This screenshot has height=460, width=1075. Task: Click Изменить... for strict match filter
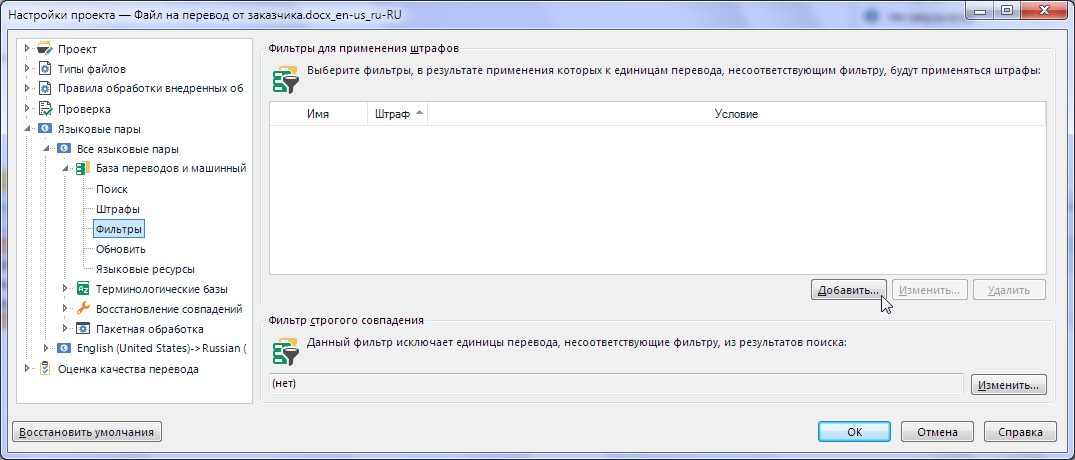click(1009, 384)
